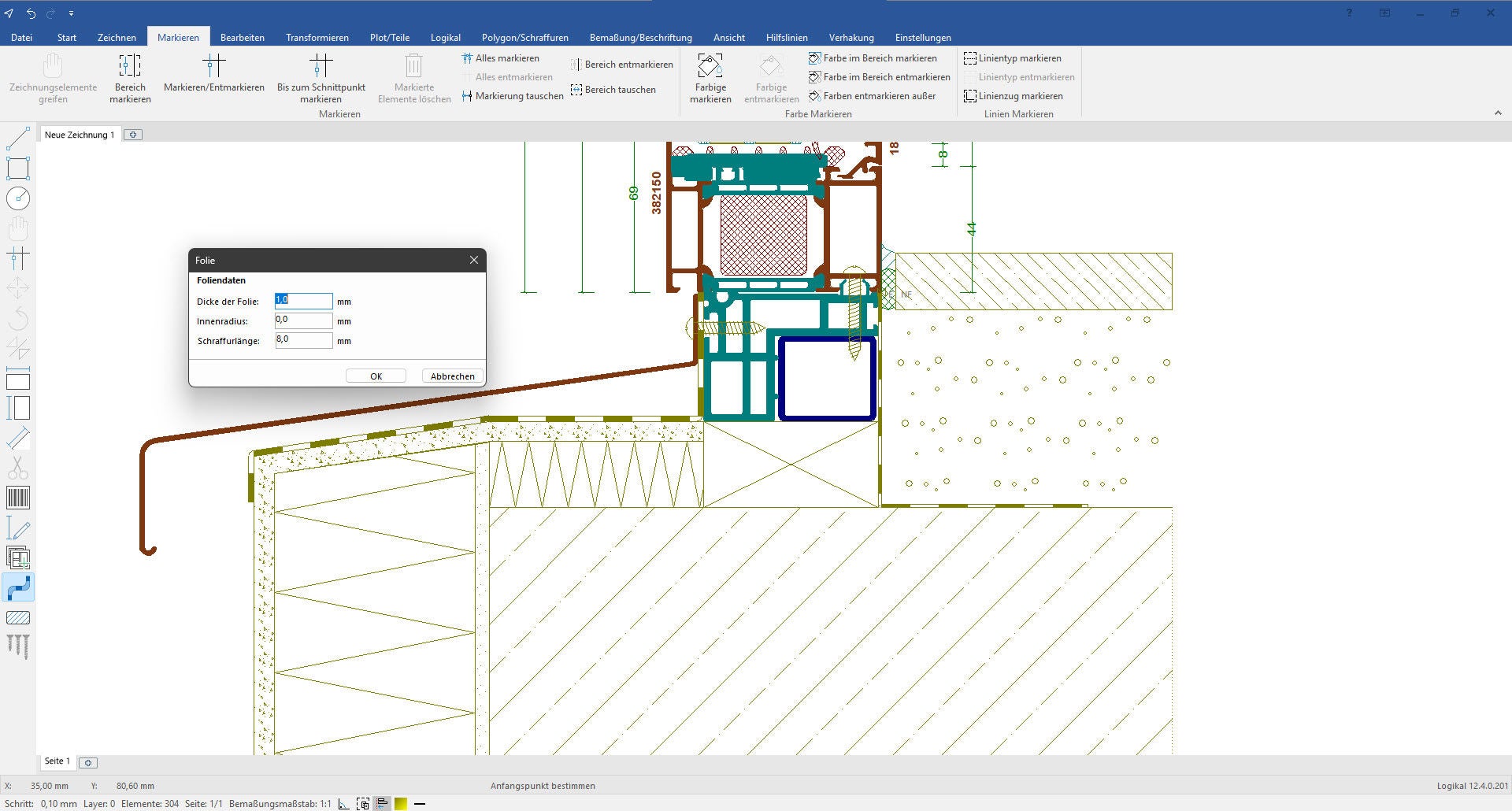Click the yellow color swatch in status bar
The width and height of the screenshot is (1512, 811).
[x=401, y=804]
